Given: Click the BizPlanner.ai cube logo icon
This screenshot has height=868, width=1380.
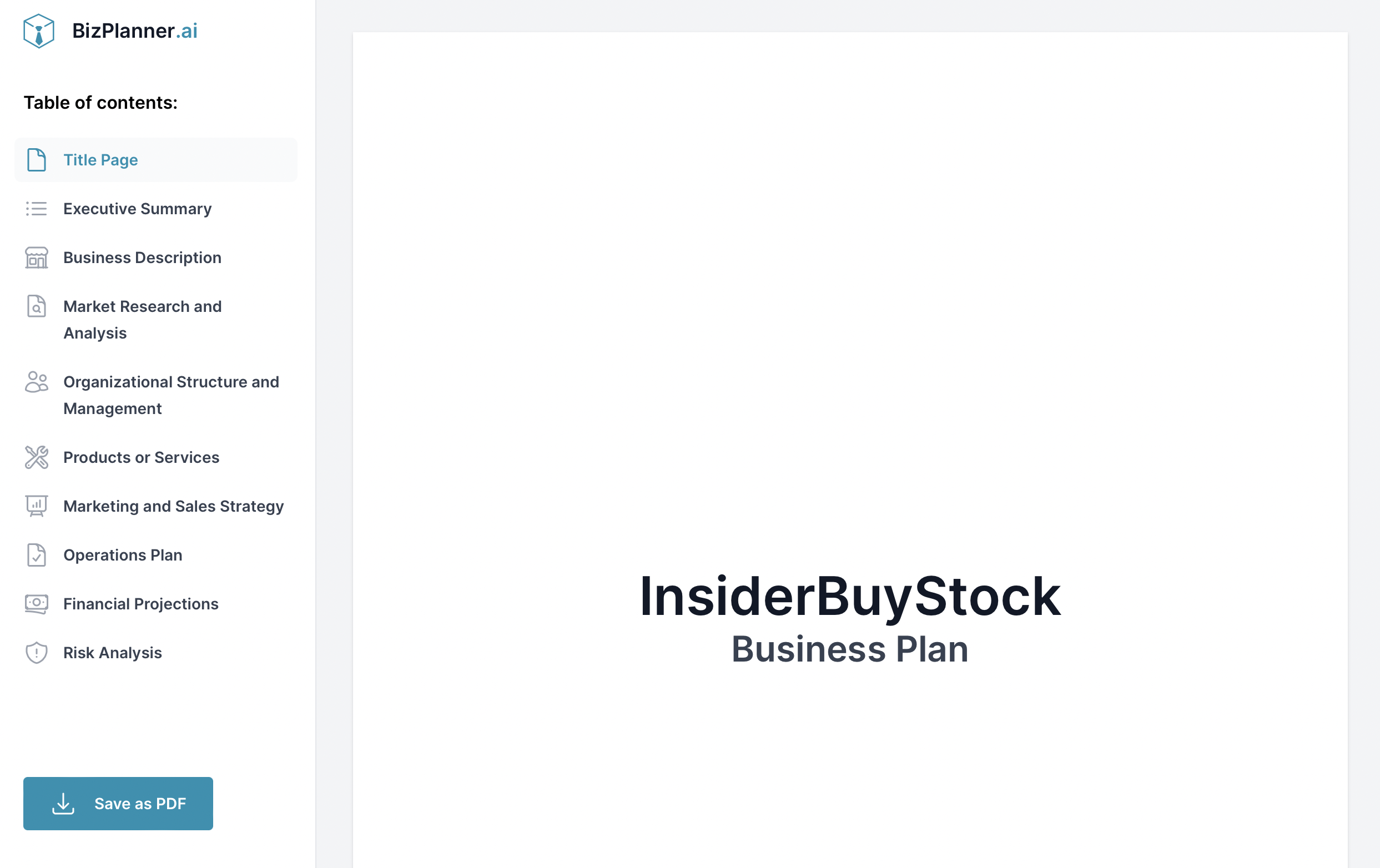Looking at the screenshot, I should 38,31.
